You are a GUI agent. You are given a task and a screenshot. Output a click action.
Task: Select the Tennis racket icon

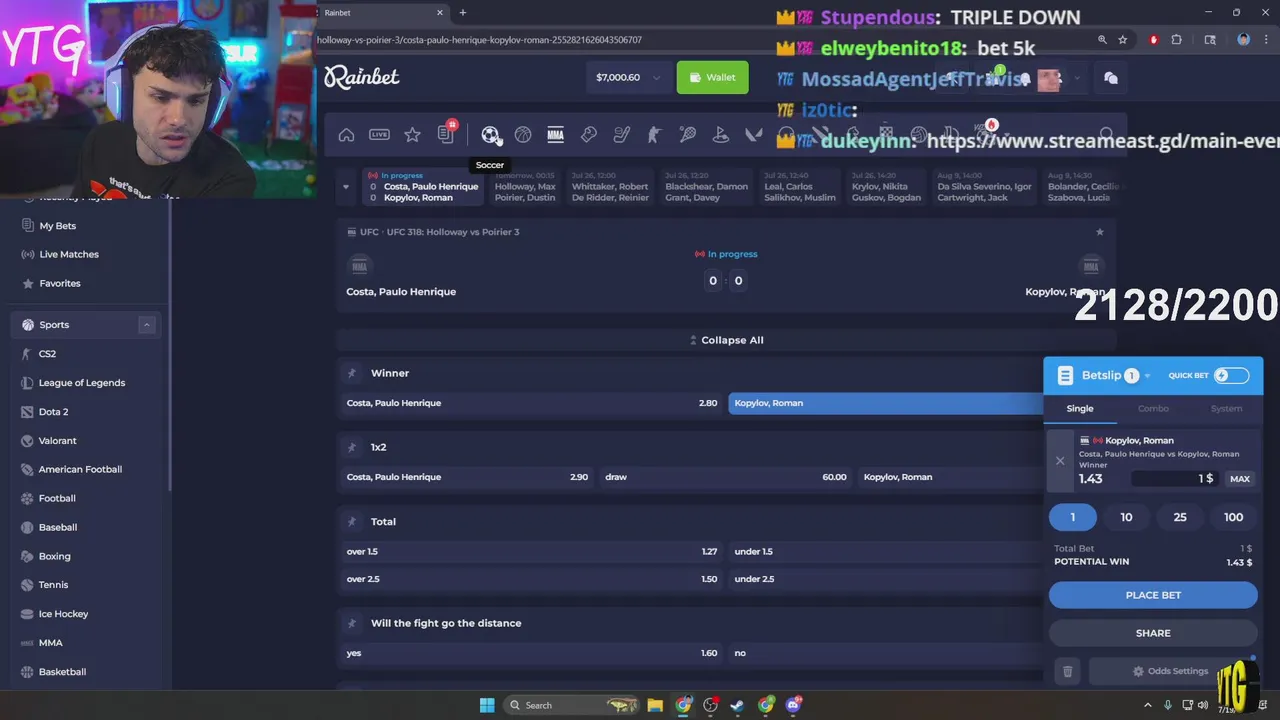(x=688, y=135)
